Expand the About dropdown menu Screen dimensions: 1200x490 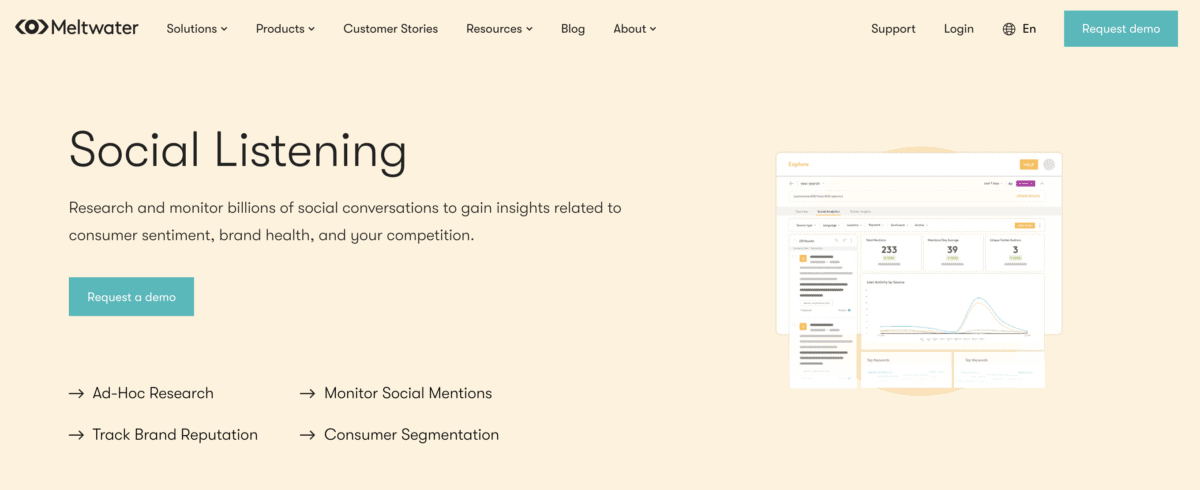click(635, 29)
